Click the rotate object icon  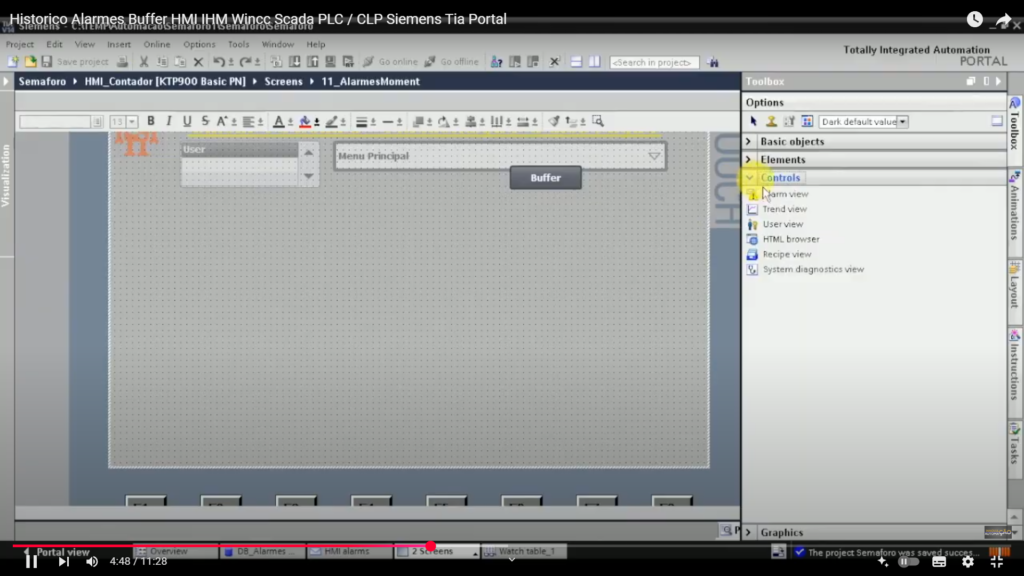pos(444,121)
